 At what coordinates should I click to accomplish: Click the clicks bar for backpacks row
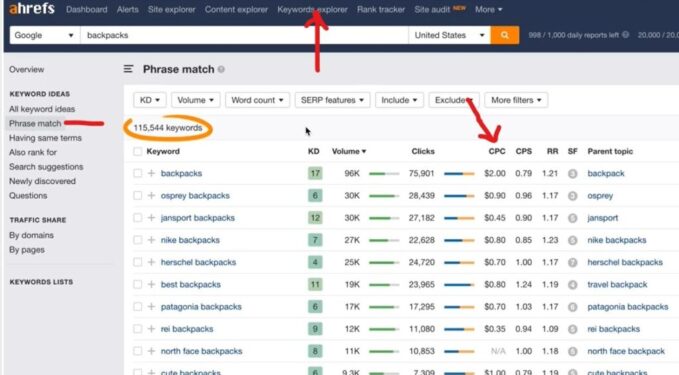(x=459, y=174)
